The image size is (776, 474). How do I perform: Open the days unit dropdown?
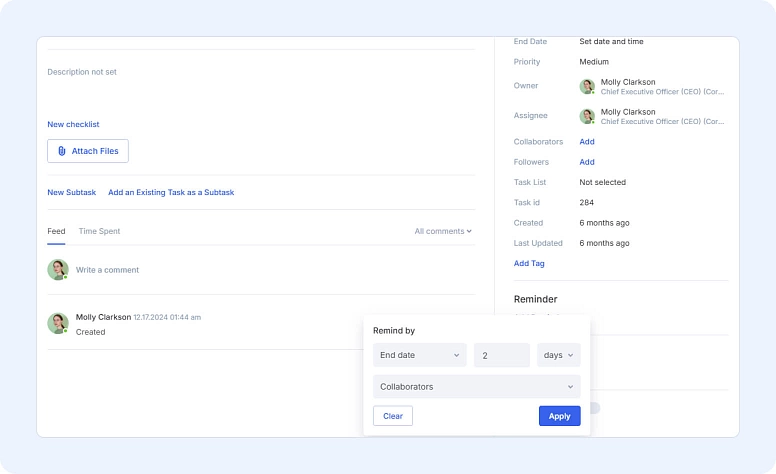(x=558, y=355)
